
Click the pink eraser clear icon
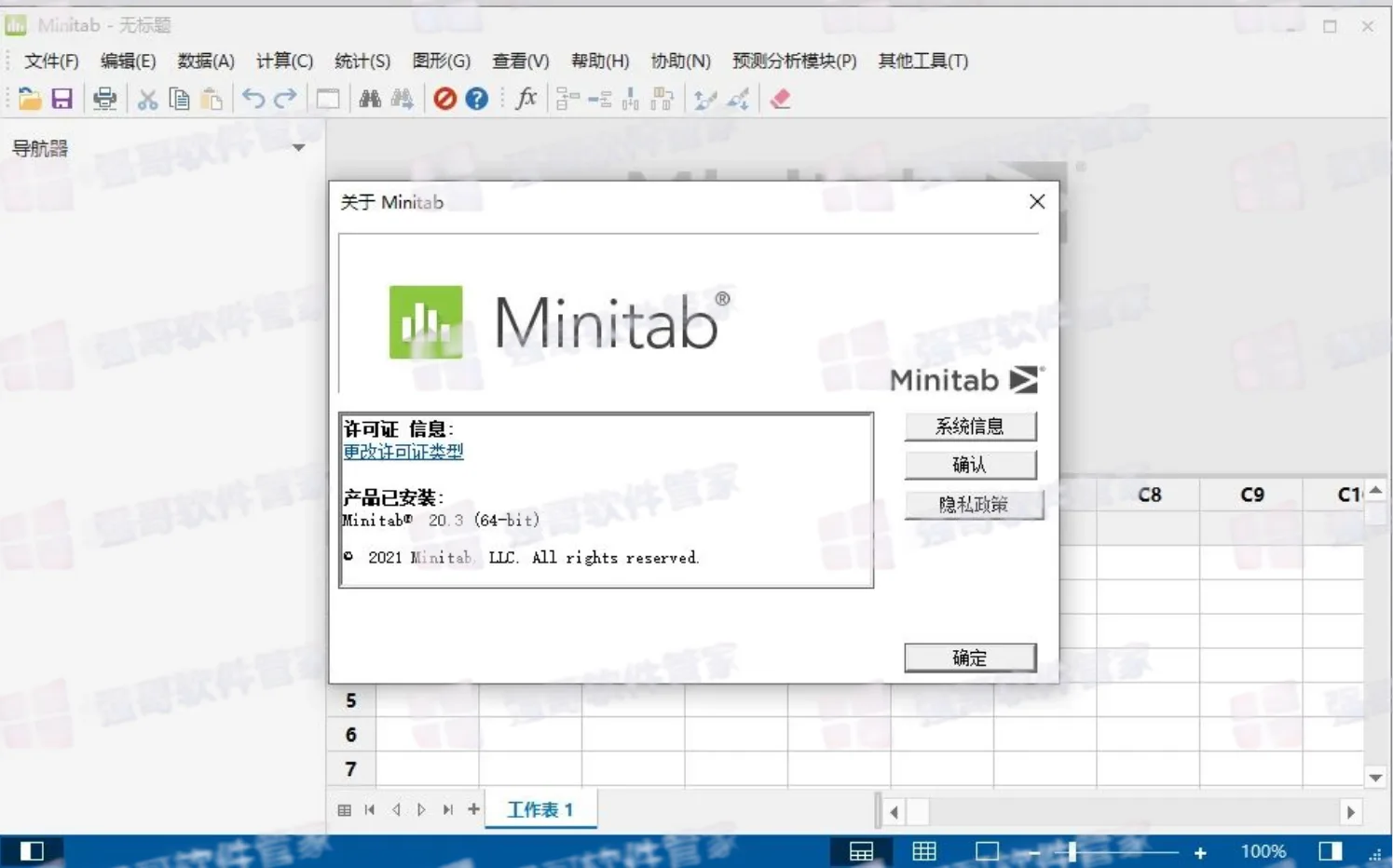[780, 99]
